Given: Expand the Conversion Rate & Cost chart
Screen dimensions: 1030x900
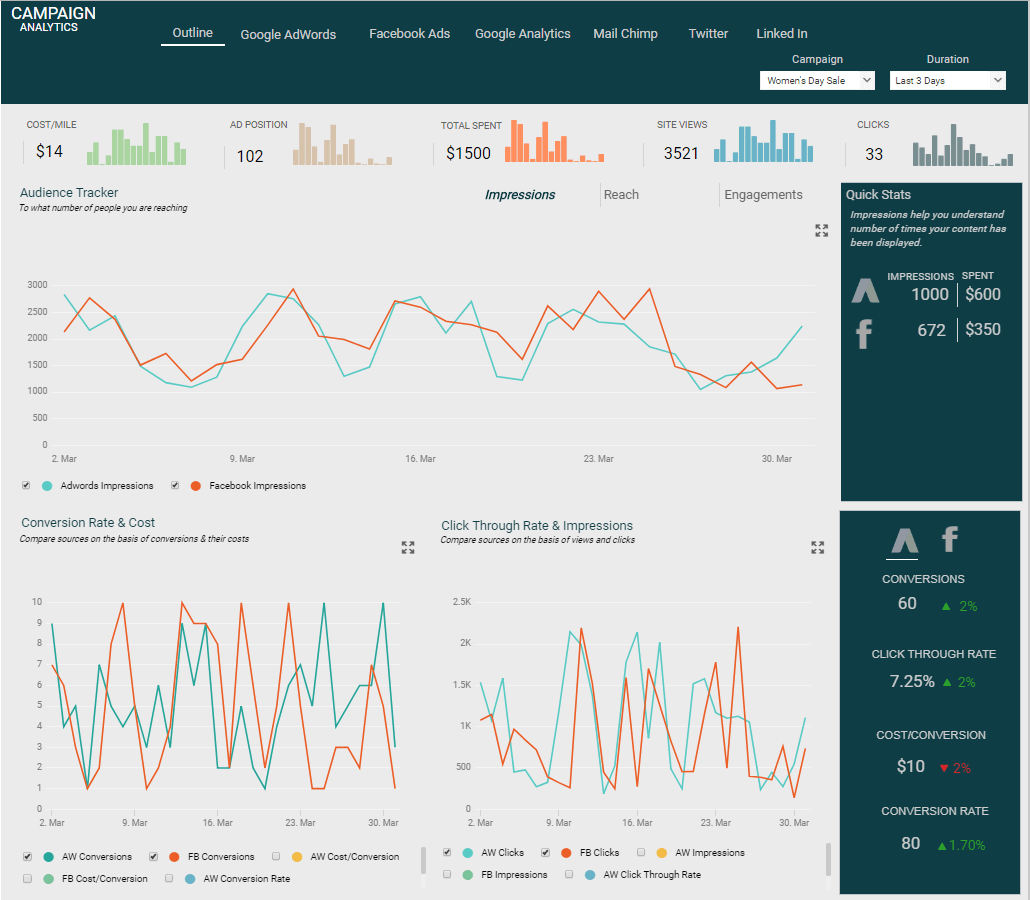Looking at the screenshot, I should click(408, 547).
